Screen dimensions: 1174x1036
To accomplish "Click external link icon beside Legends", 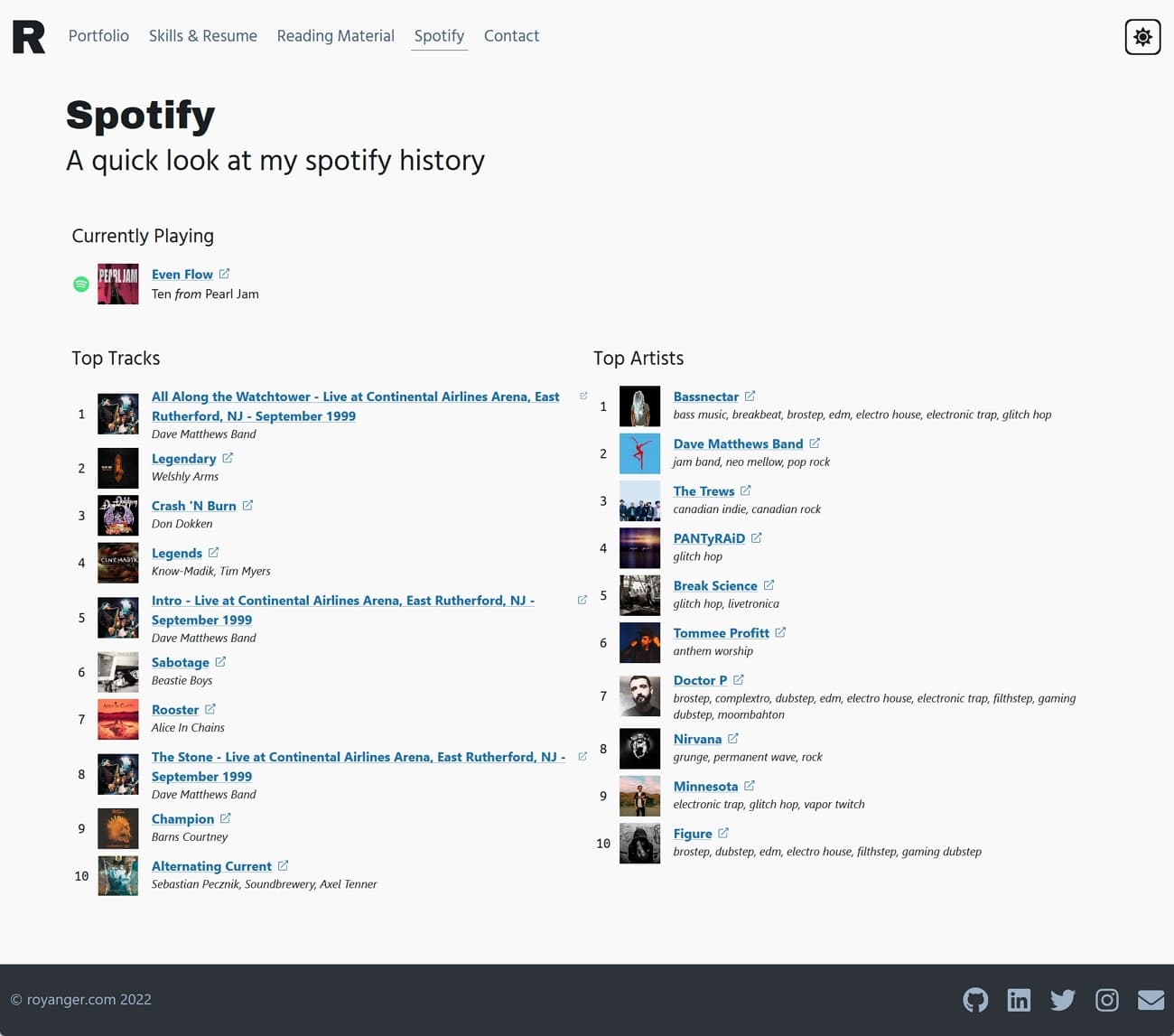I will [213, 552].
